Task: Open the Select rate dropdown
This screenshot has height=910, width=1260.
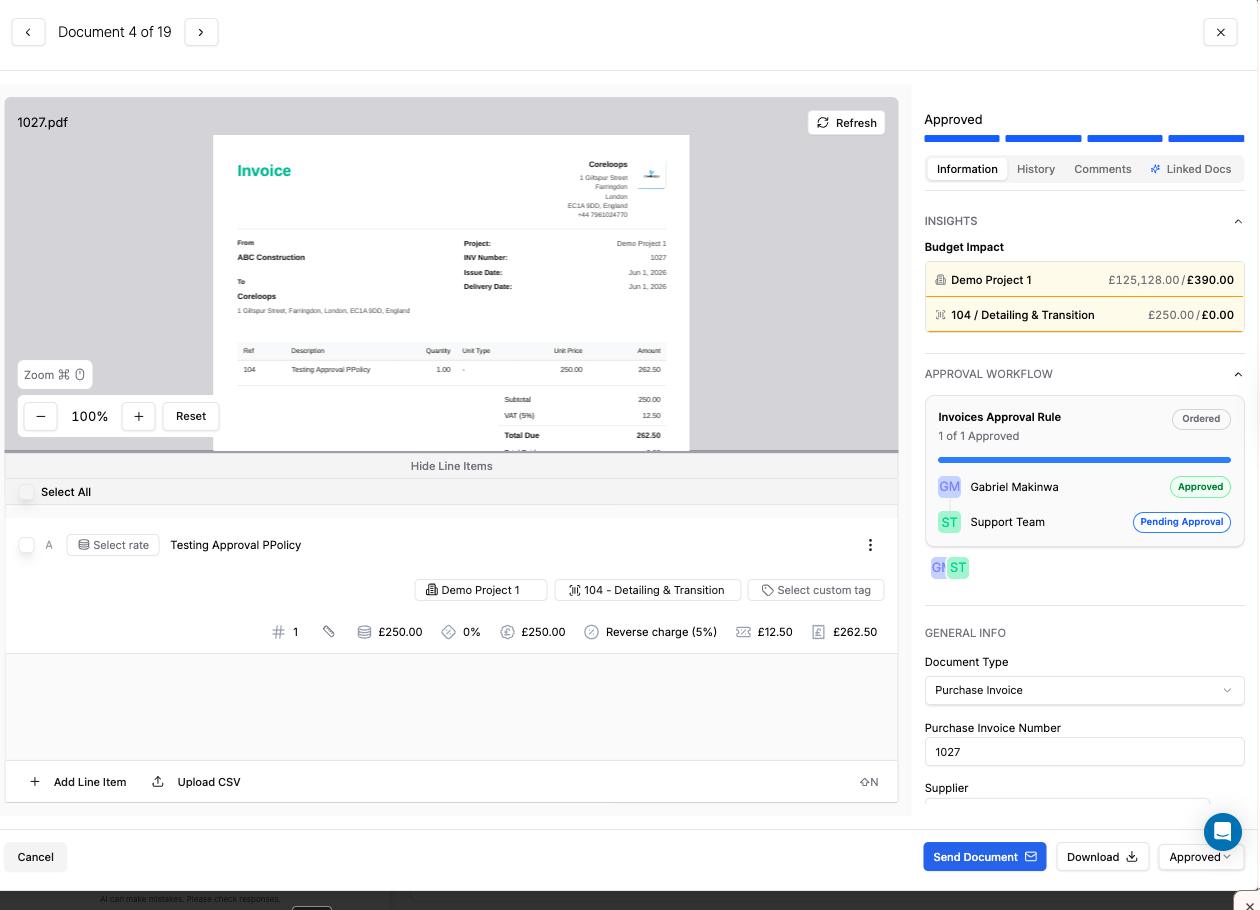Action: [x=113, y=545]
